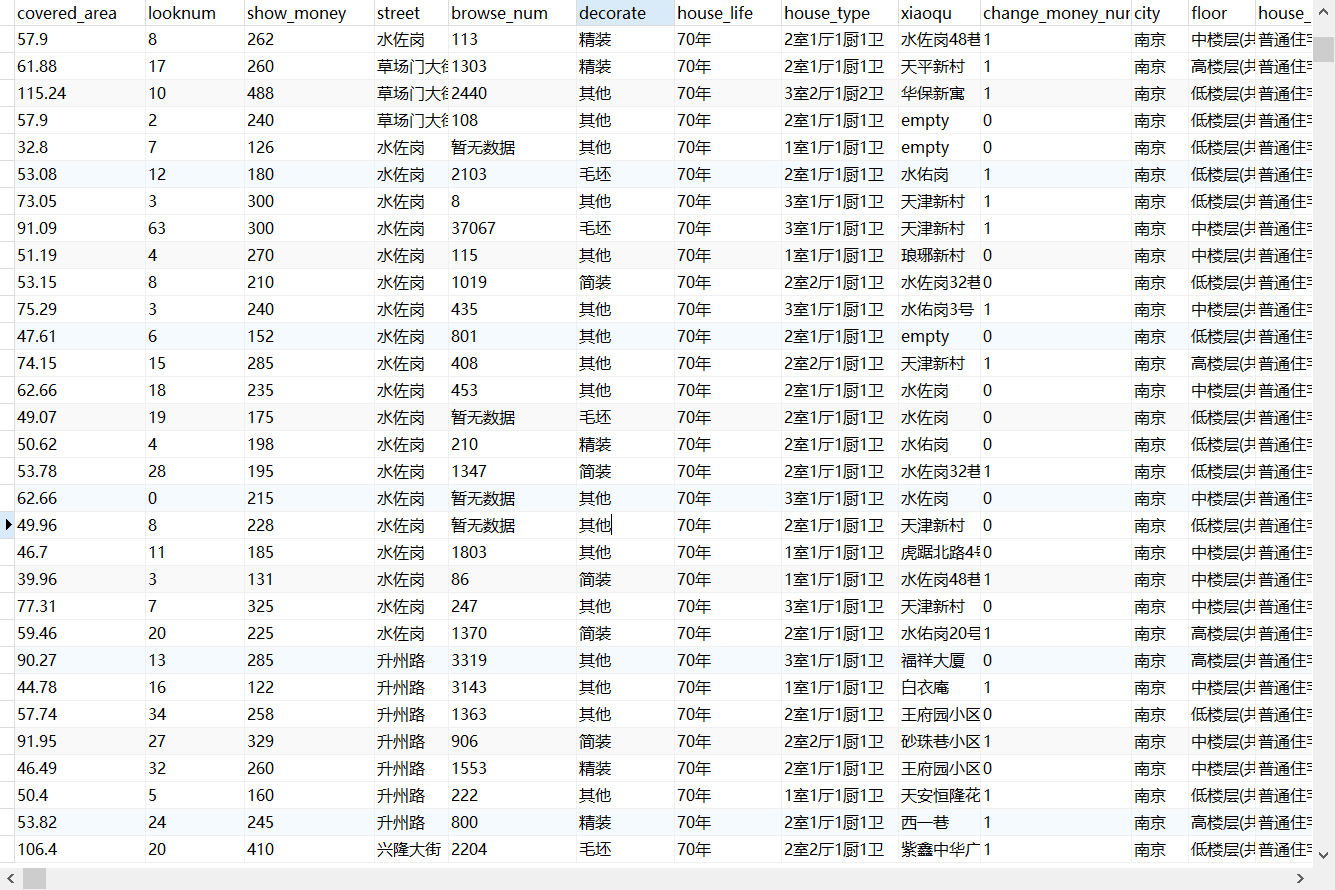Click the horizontal scrollbar right arrow
Image resolution: width=1335 pixels, height=890 pixels.
pyautogui.click(x=1301, y=878)
